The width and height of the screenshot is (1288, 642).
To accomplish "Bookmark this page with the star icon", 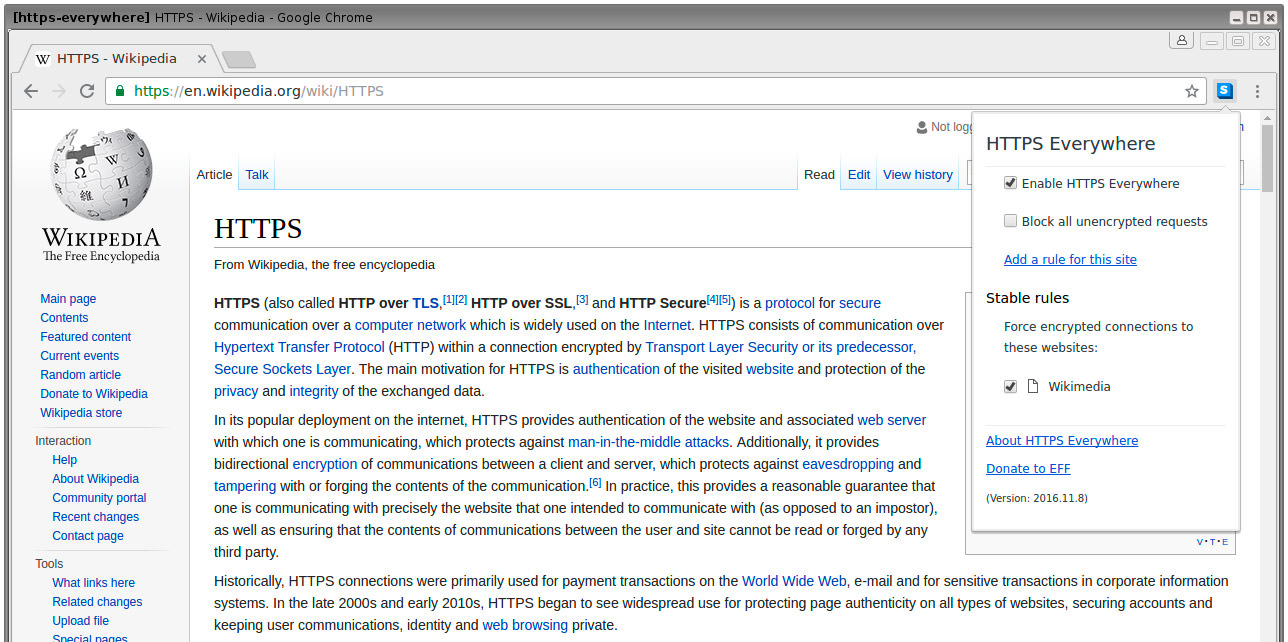I will click(x=1192, y=91).
